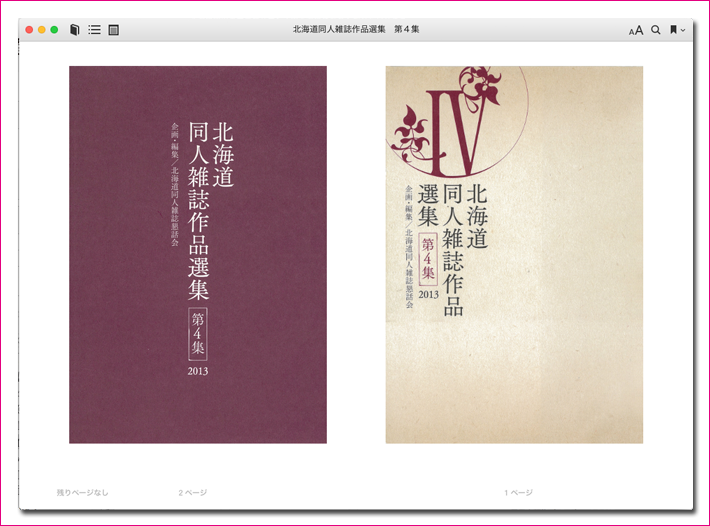Show the table of contents list
This screenshot has height=526, width=710.
[x=94, y=30]
